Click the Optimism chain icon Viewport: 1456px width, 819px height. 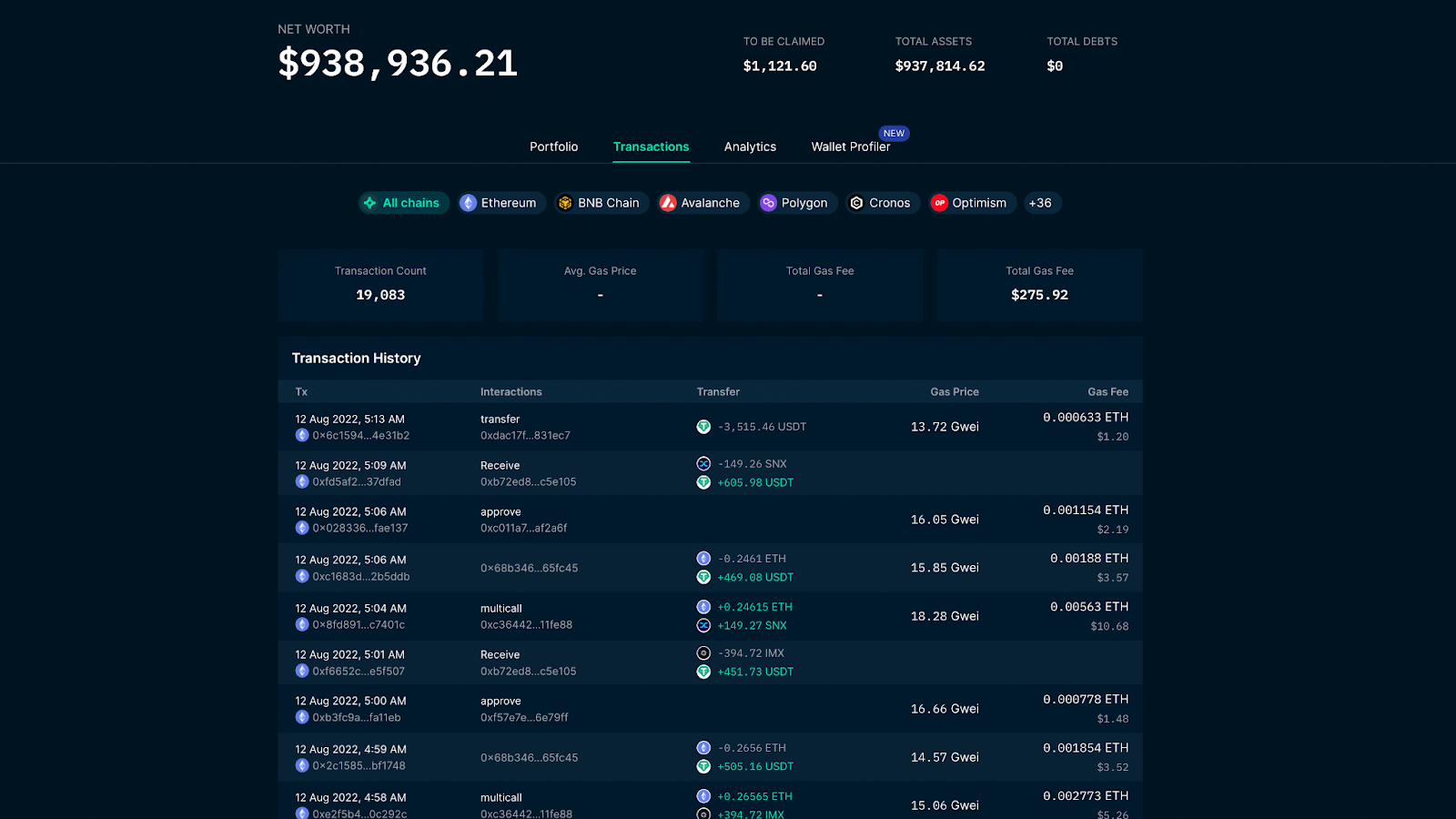[x=940, y=203]
